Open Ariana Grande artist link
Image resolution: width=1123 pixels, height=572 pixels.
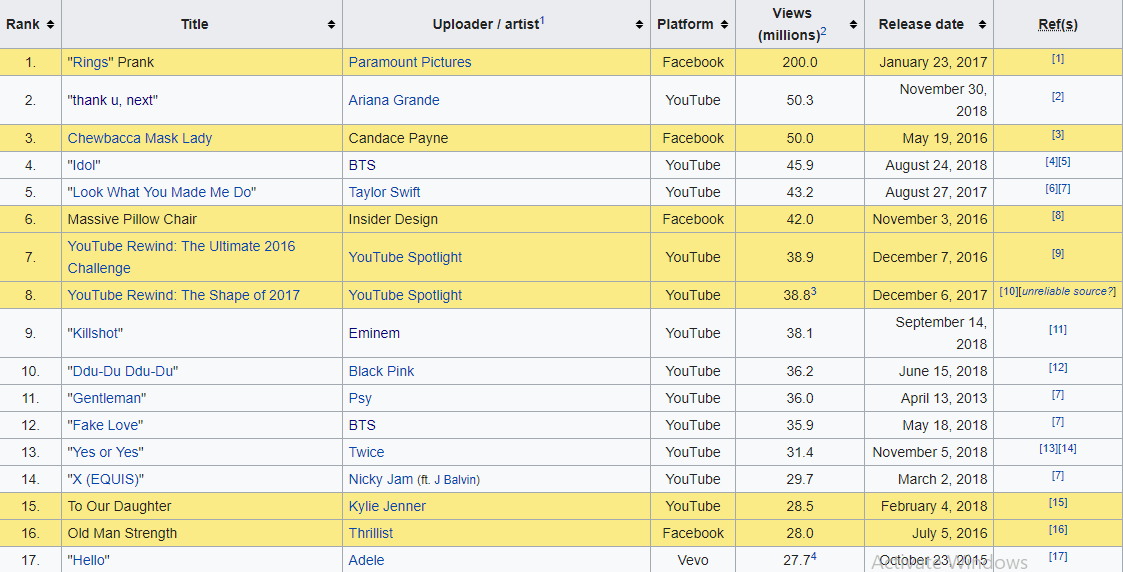click(394, 100)
